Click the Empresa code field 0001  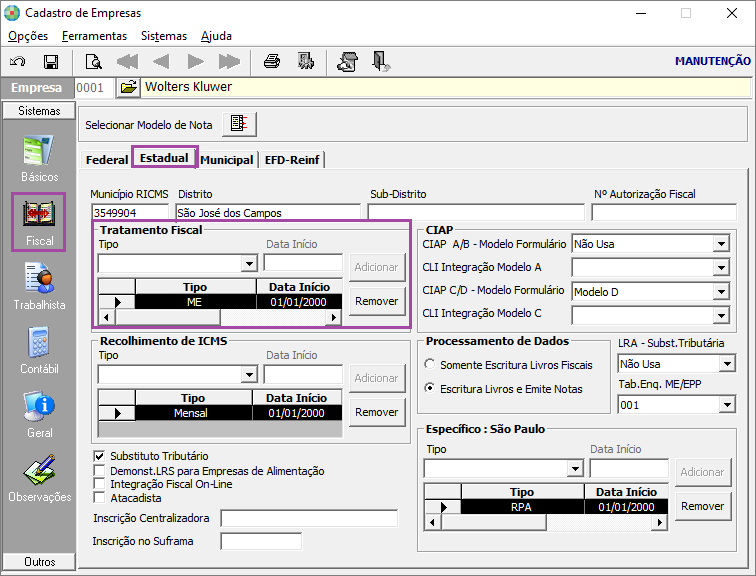pos(94,88)
